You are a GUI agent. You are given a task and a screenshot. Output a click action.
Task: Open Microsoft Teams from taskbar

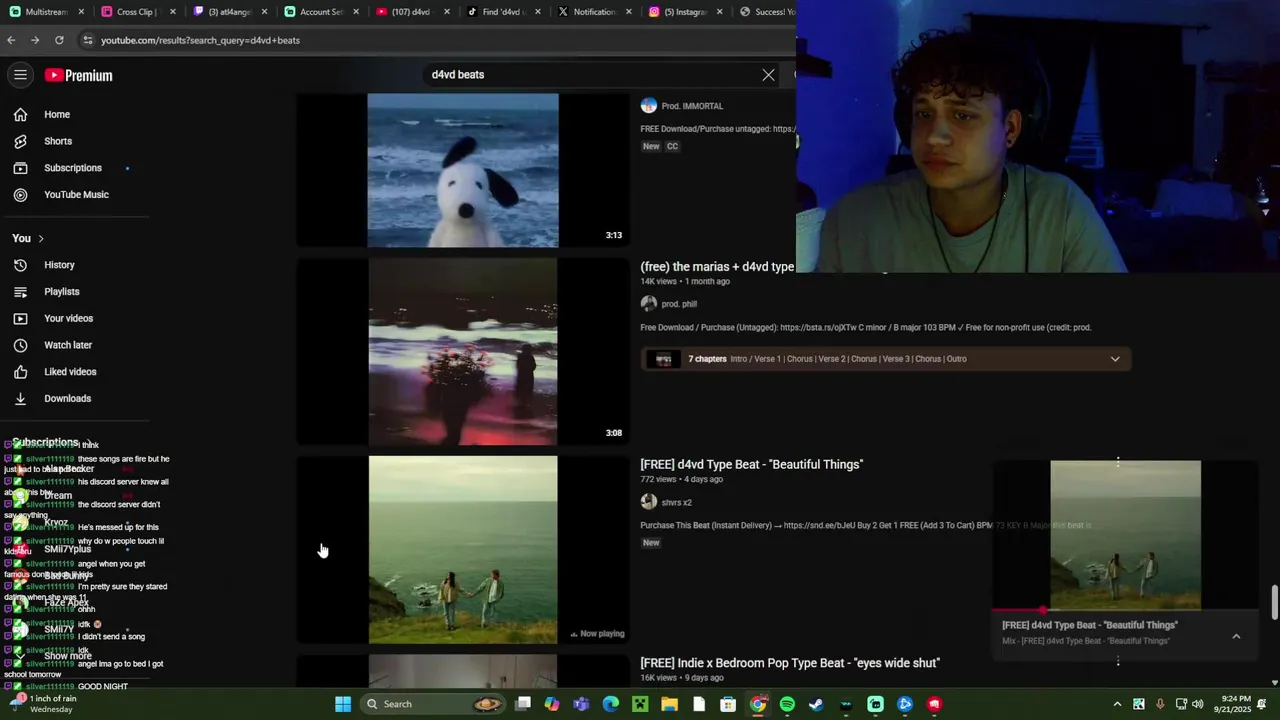(581, 704)
